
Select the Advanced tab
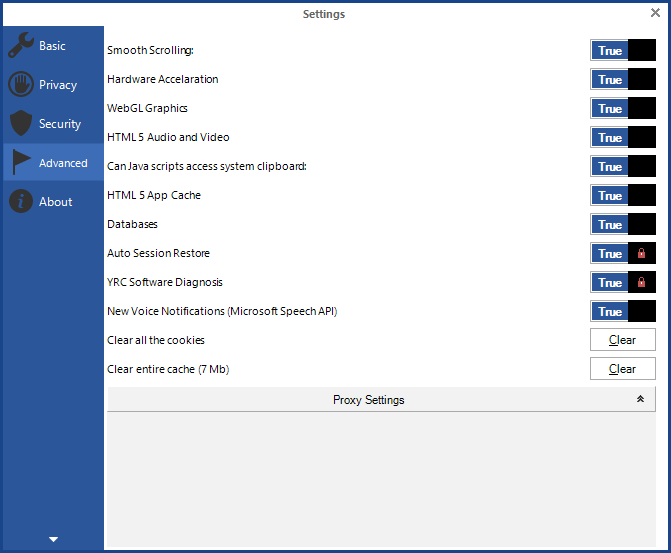pyautogui.click(x=53, y=162)
